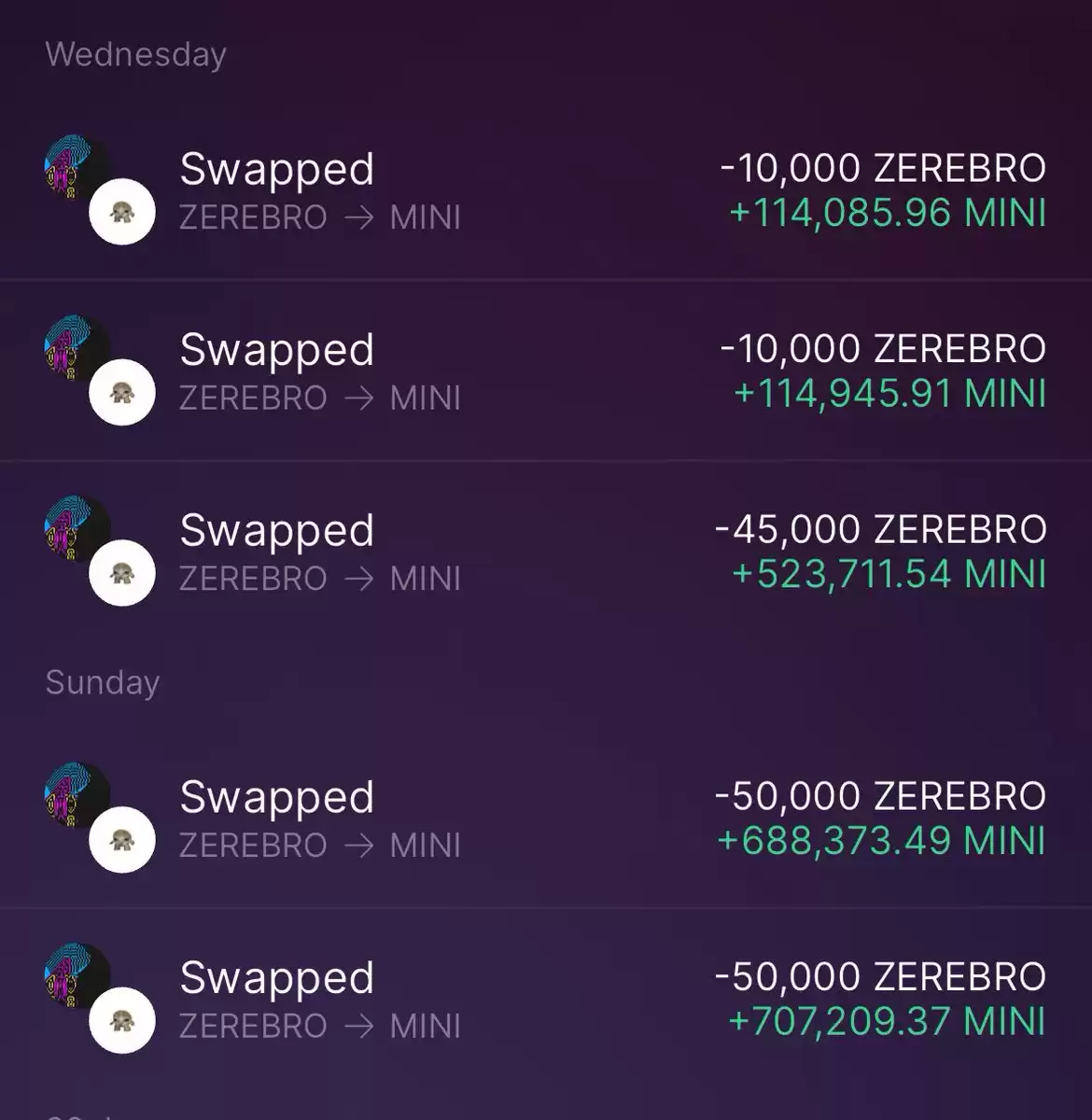Tap ZEREBRO token icon on 688,373.49 swap

tap(77, 796)
